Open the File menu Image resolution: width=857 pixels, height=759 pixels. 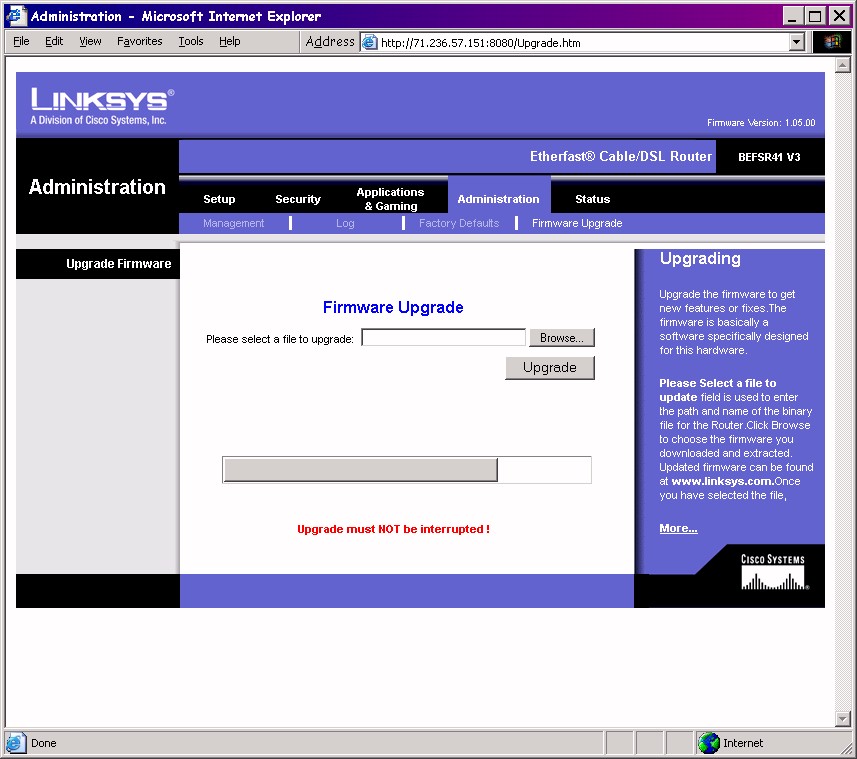click(x=21, y=41)
